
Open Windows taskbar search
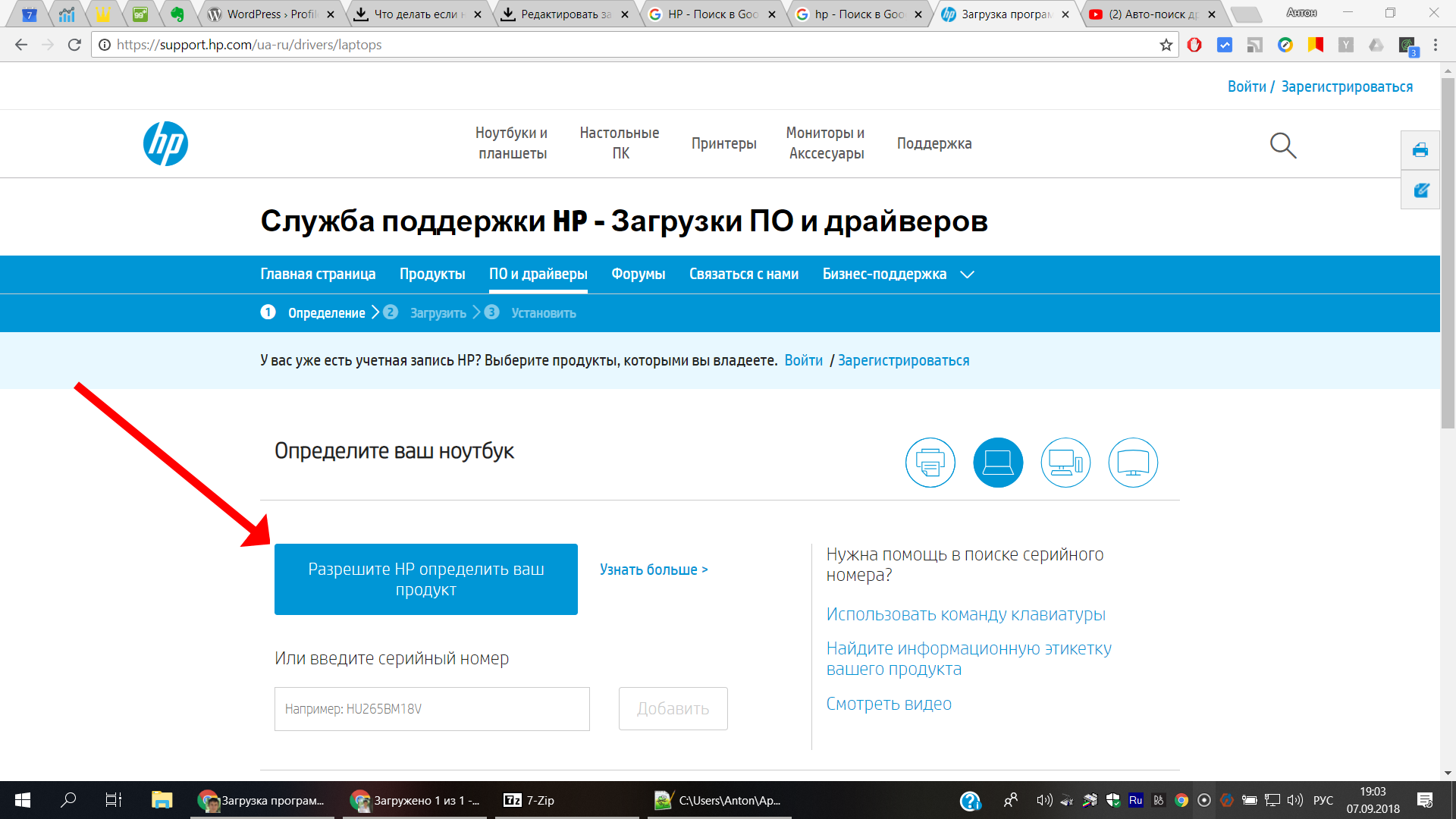68,800
